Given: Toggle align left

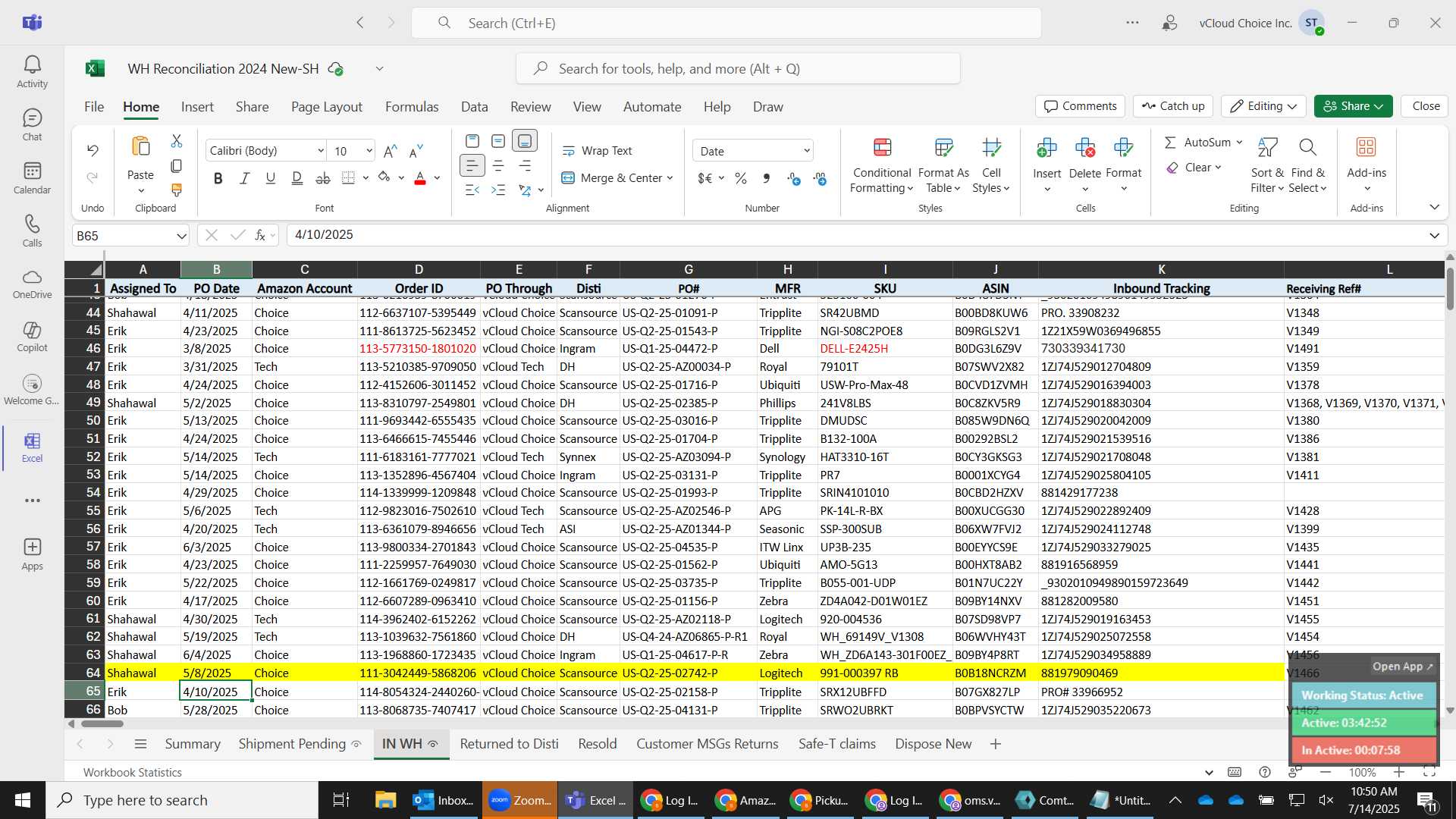Looking at the screenshot, I should point(472,165).
